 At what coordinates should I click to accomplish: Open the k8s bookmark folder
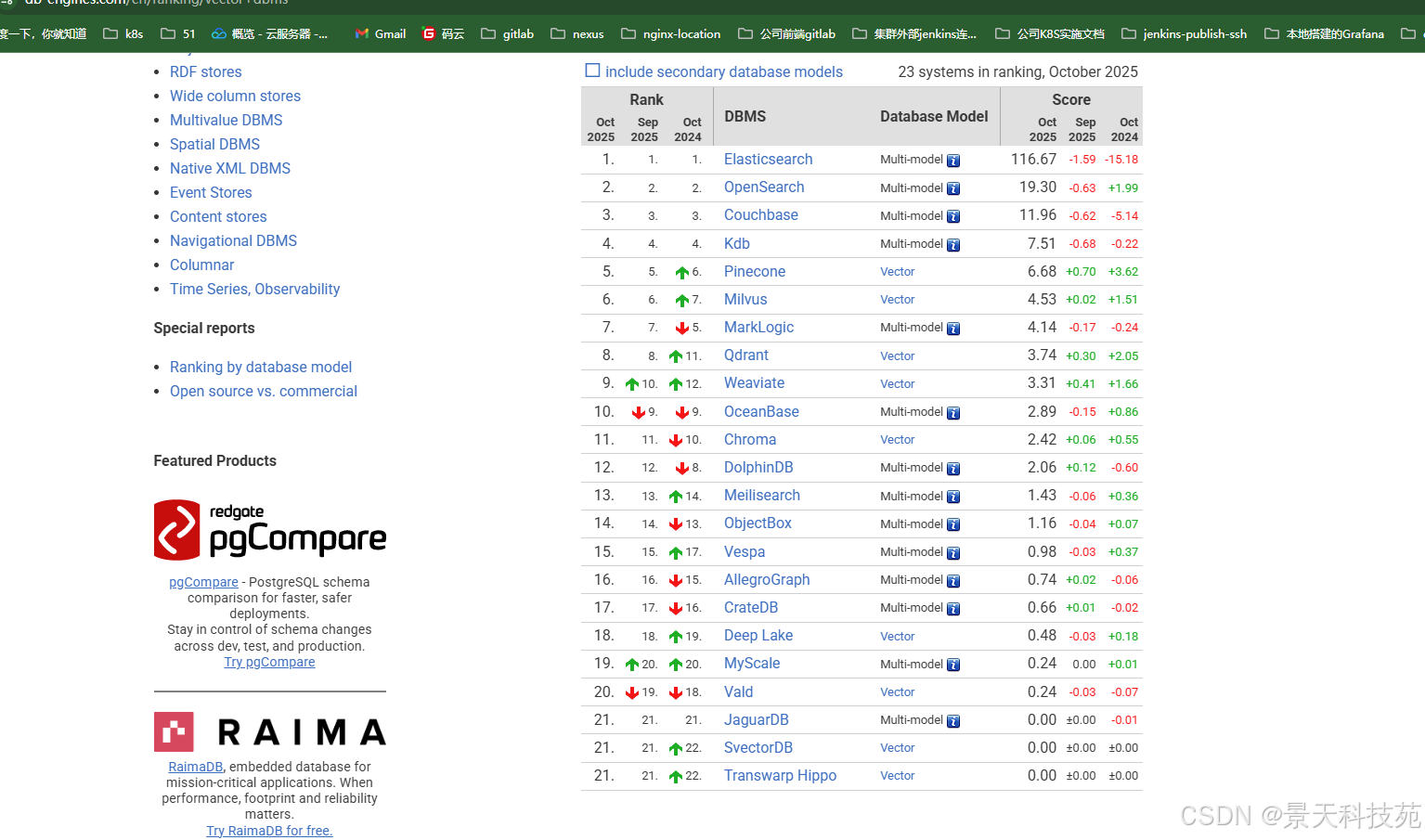point(123,33)
